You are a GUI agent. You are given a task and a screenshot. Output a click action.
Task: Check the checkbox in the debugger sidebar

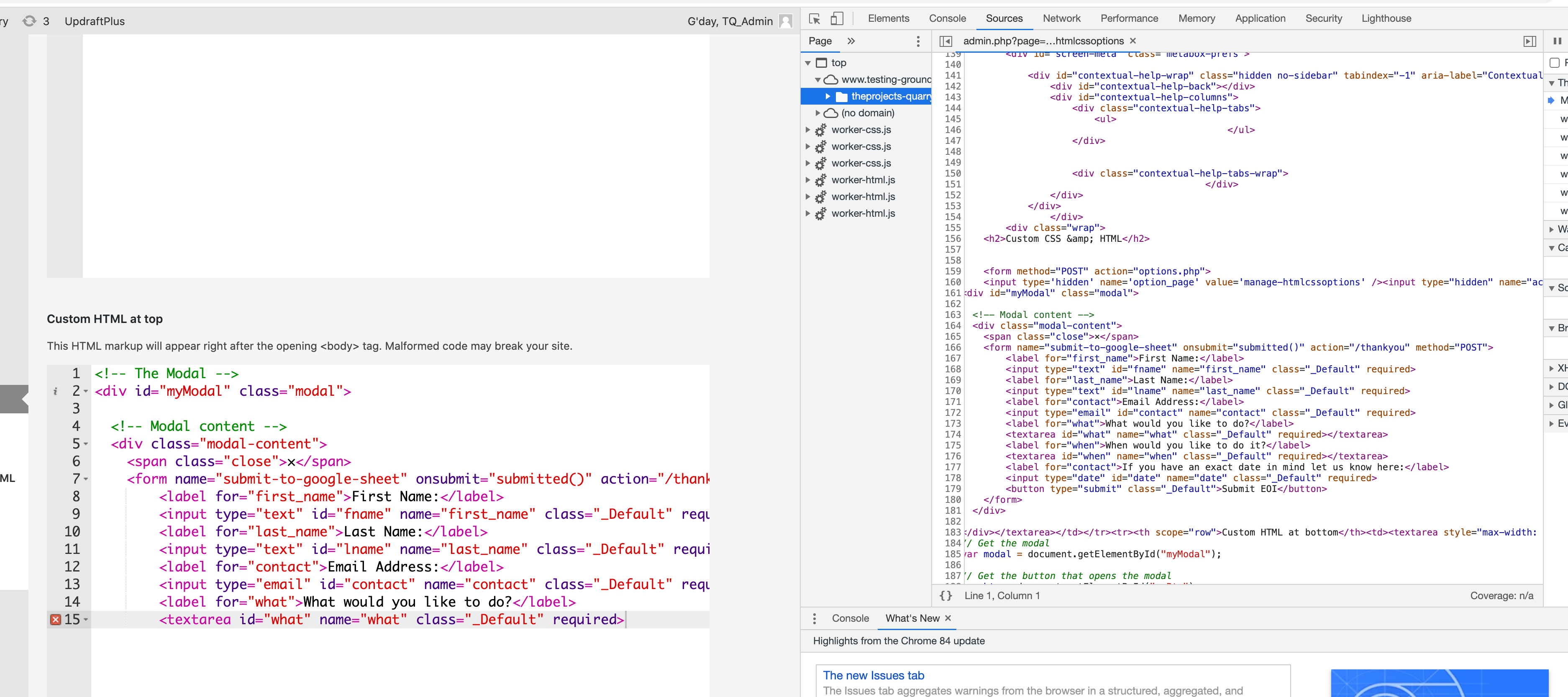coord(1555,63)
